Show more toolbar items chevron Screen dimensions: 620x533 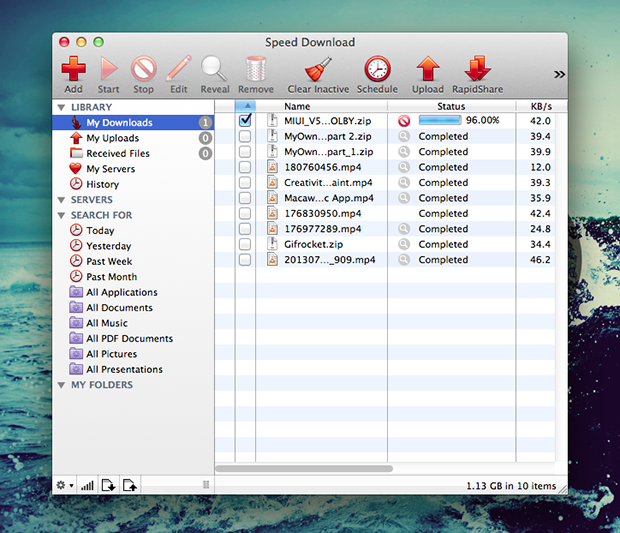click(x=559, y=74)
